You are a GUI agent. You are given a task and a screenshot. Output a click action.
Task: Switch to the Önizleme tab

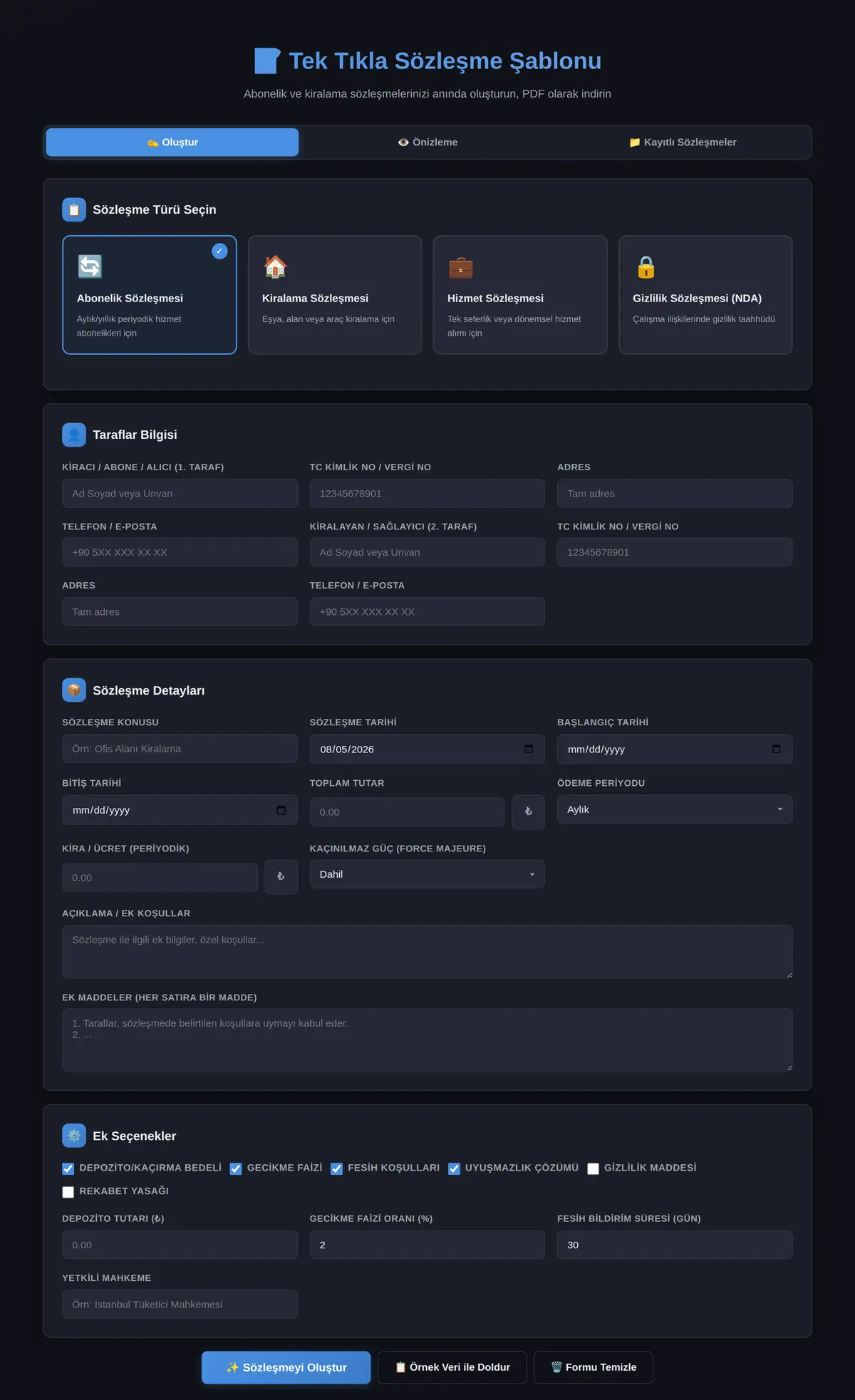[x=427, y=142]
